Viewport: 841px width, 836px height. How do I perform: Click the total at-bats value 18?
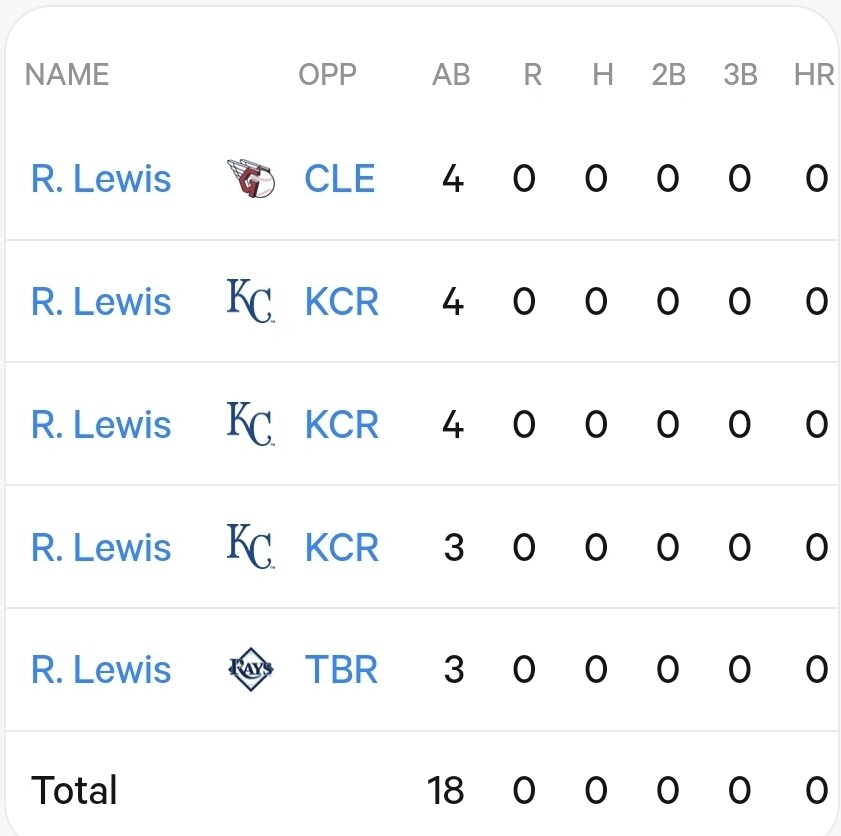(x=446, y=790)
